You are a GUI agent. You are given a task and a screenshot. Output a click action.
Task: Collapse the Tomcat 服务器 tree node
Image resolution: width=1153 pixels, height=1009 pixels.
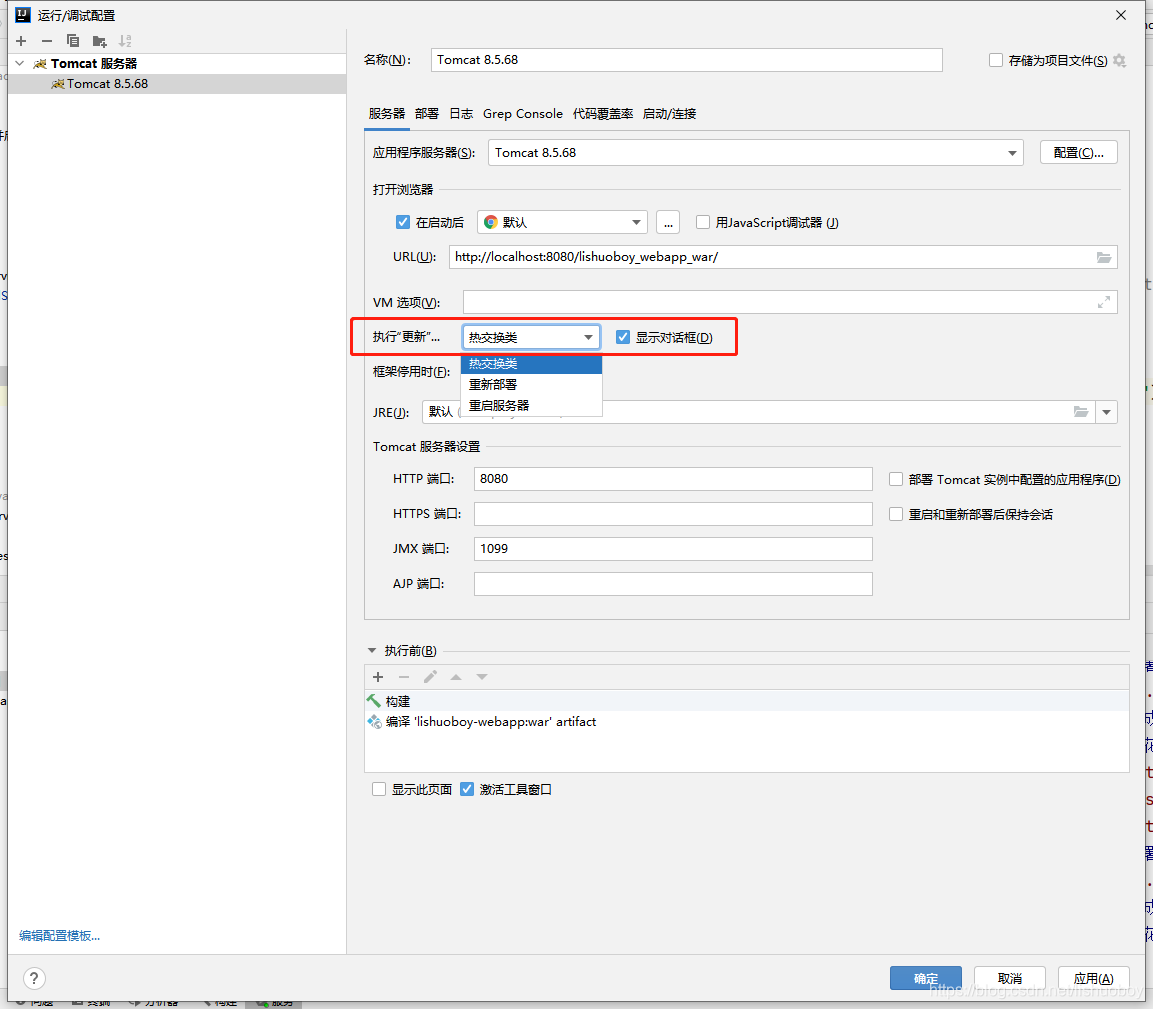point(20,63)
